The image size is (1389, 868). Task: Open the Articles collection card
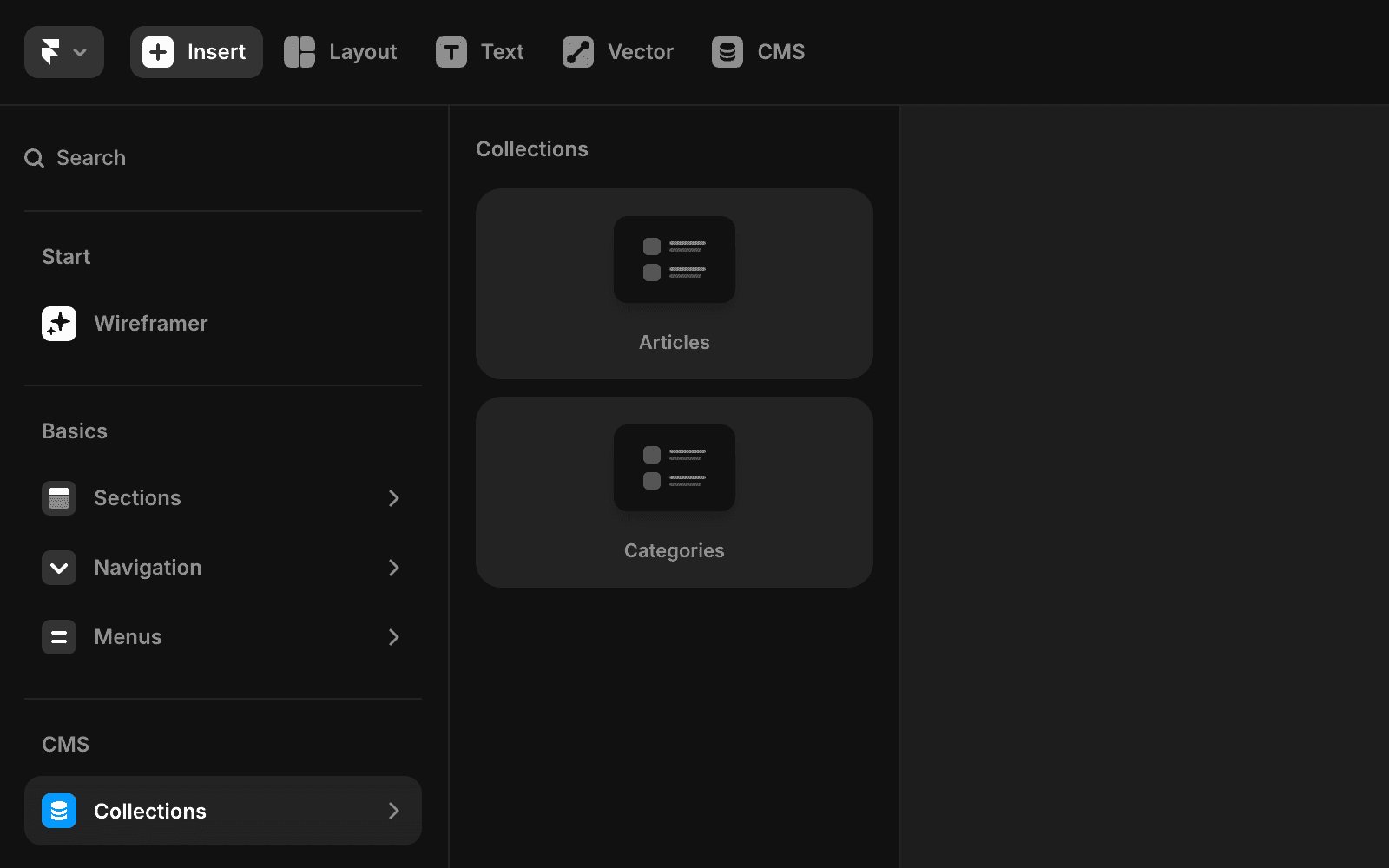point(674,284)
